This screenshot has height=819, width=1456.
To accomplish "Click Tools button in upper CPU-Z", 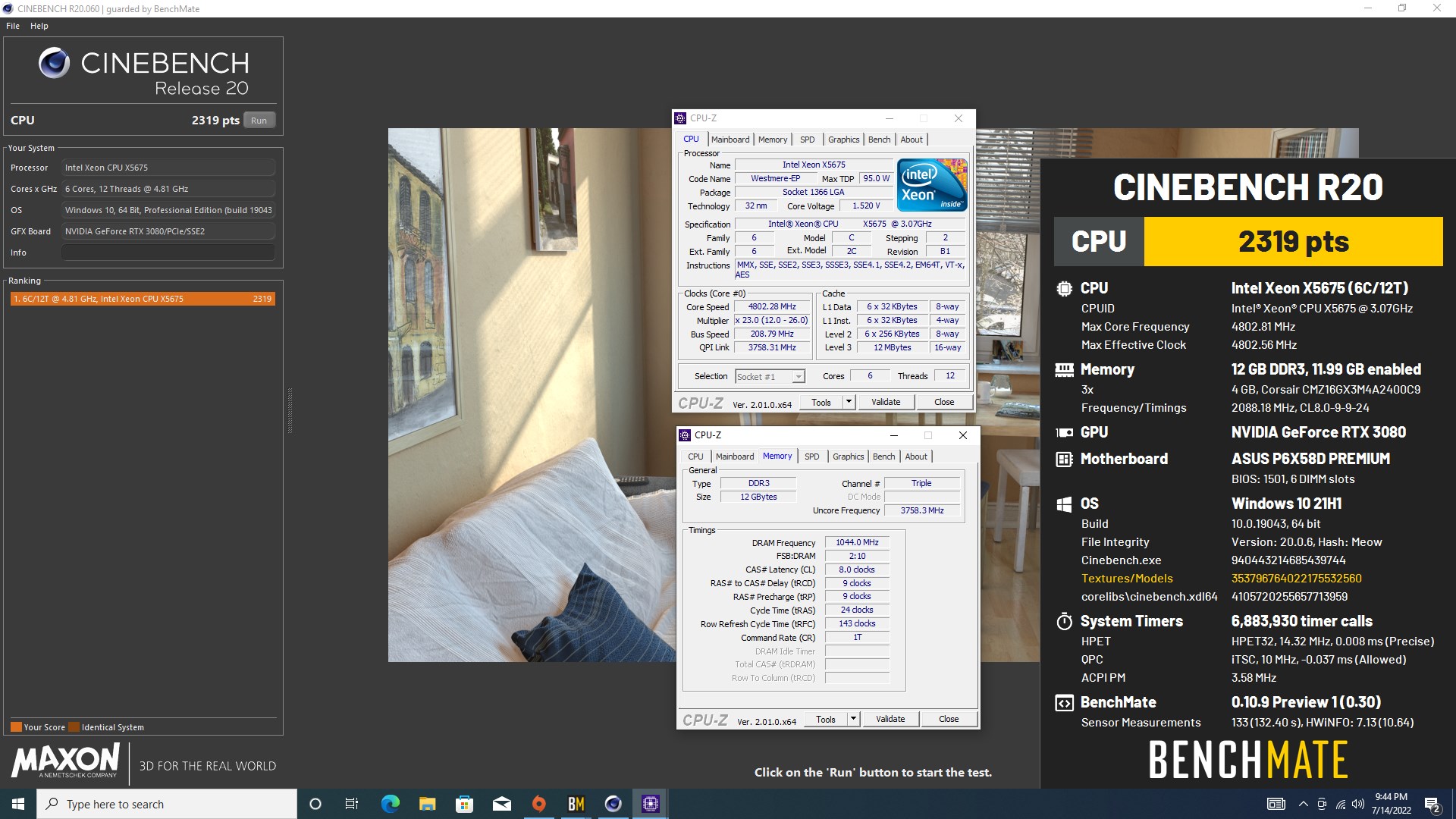I will coord(821,402).
